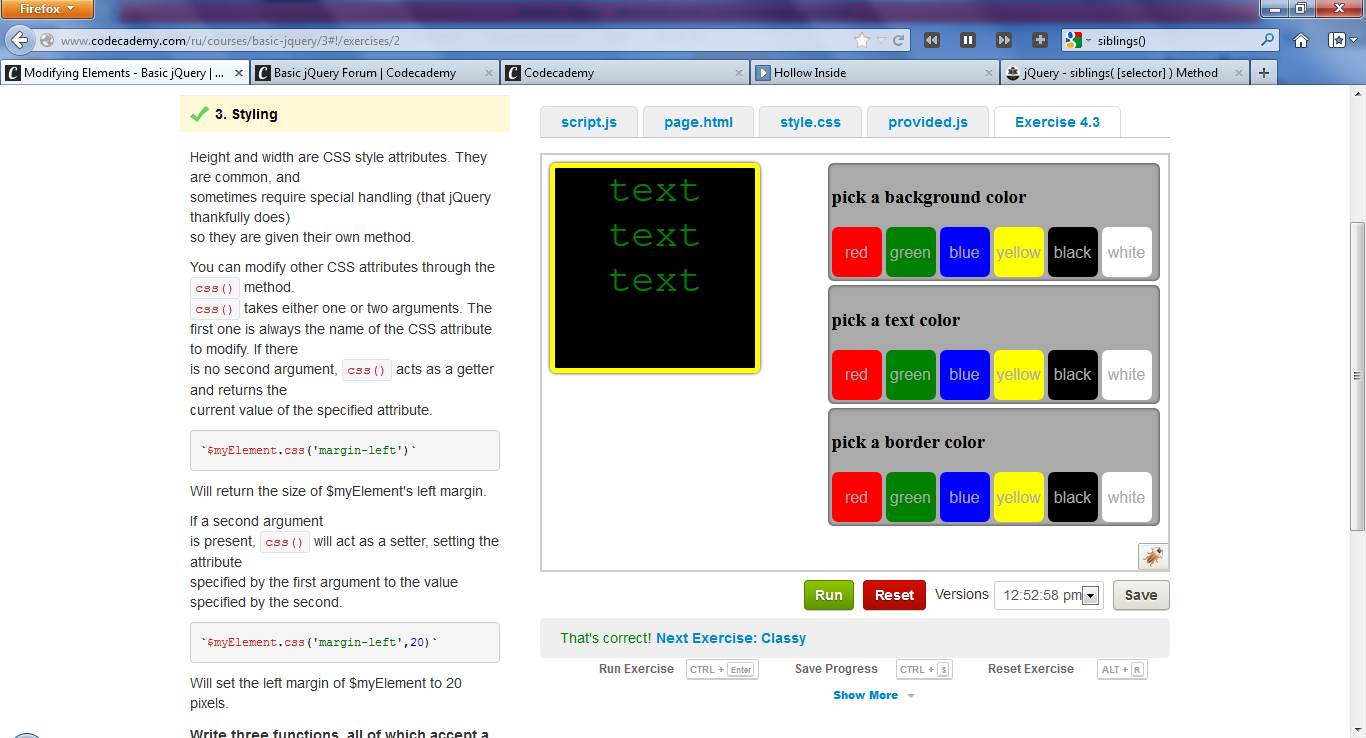1366x738 pixels.
Task: Bookmark this page with the star icon
Action: coord(862,40)
